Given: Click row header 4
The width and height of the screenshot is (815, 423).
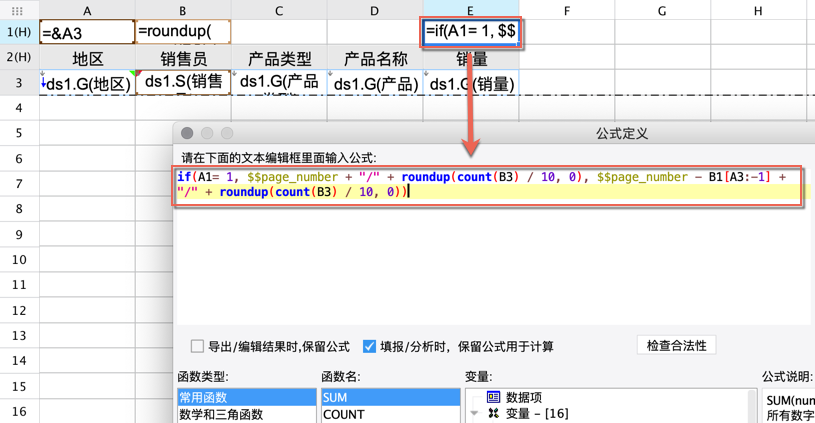Looking at the screenshot, I should coord(19,108).
